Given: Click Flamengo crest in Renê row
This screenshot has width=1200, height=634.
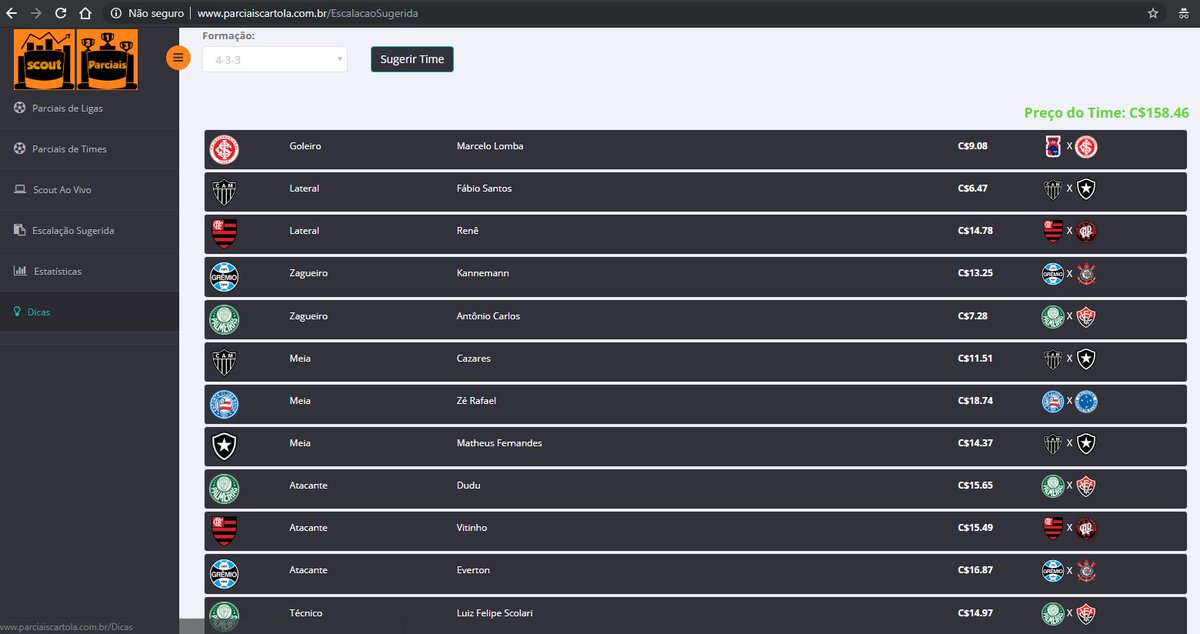Looking at the screenshot, I should pyautogui.click(x=224, y=233).
